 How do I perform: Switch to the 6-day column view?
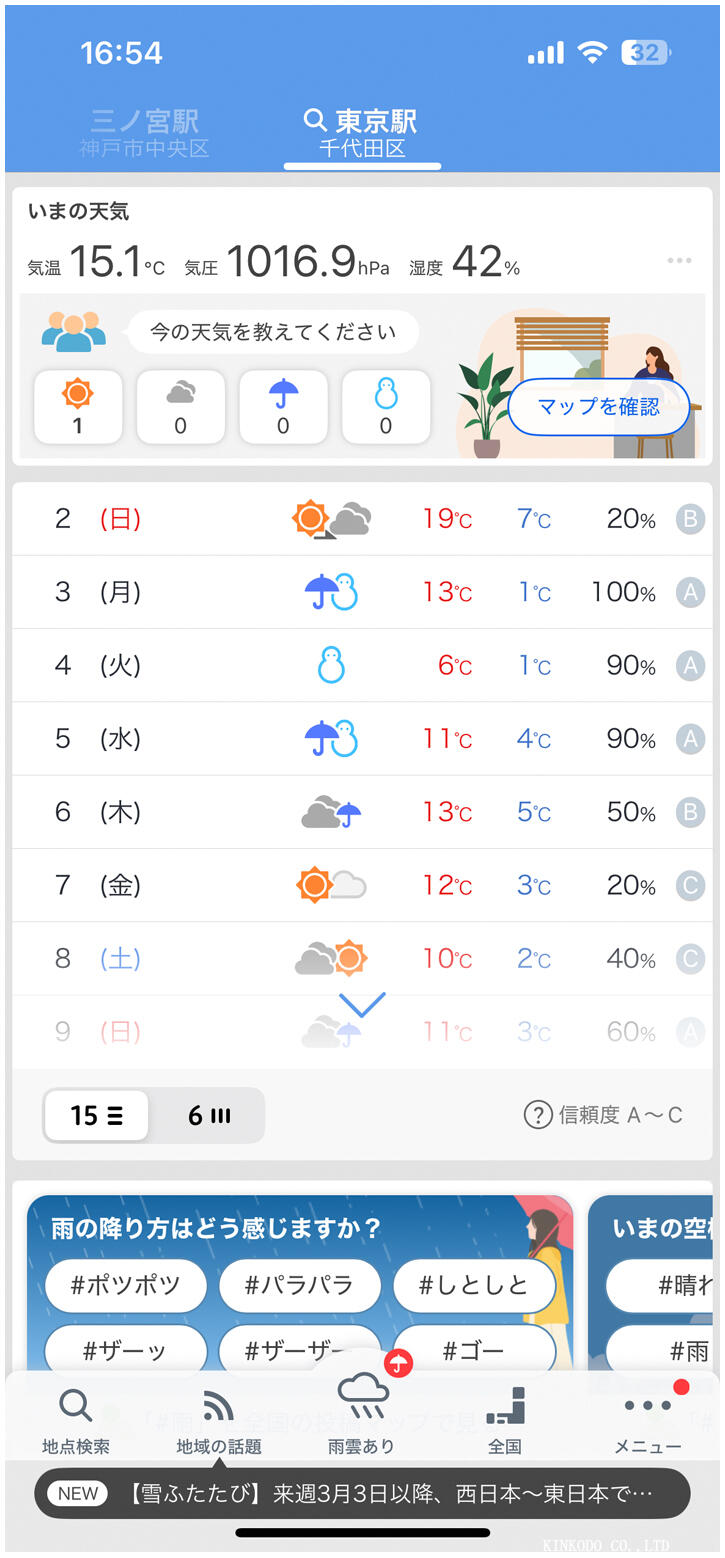208,1115
